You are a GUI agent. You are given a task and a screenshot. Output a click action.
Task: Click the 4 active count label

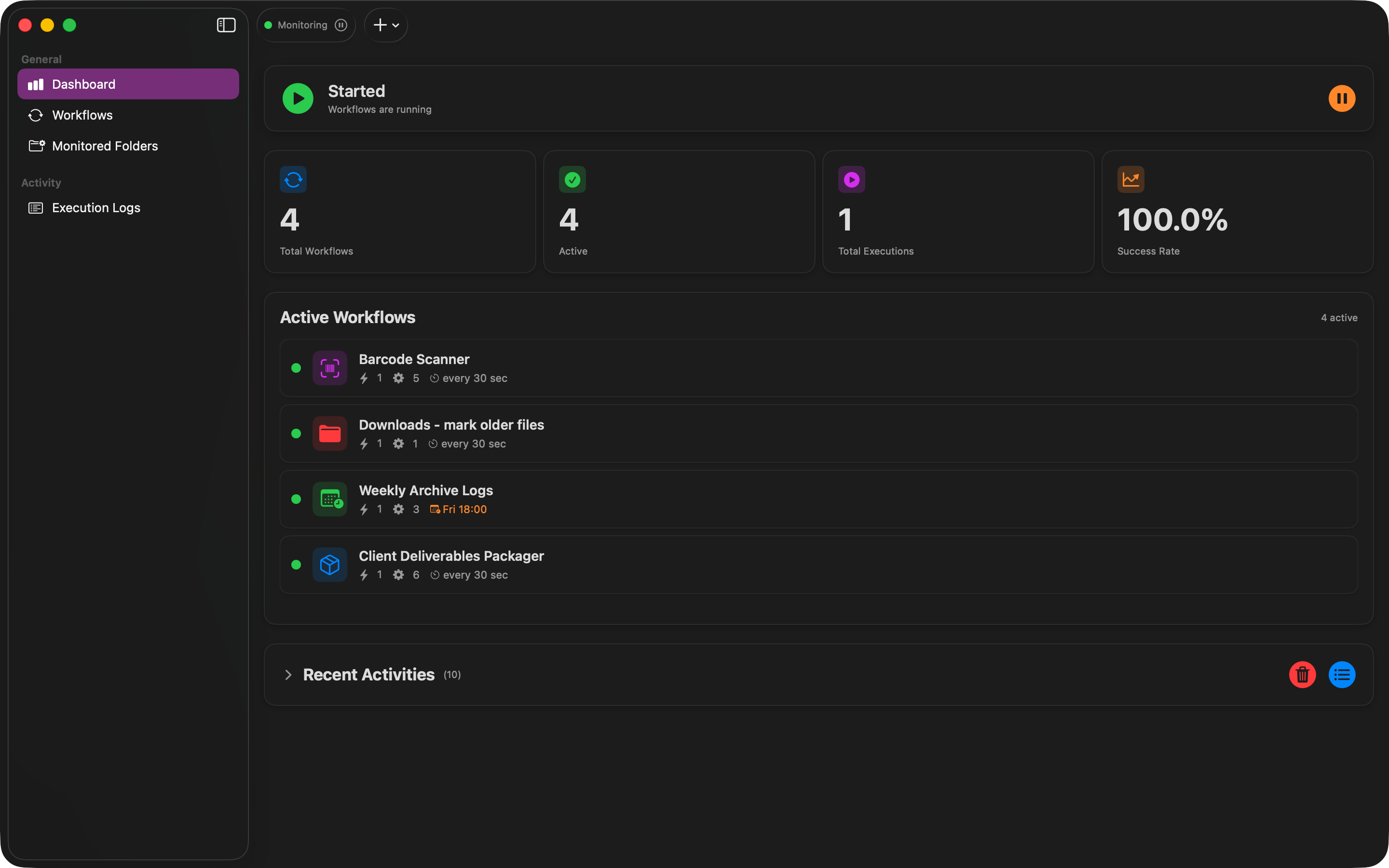coord(1339,317)
